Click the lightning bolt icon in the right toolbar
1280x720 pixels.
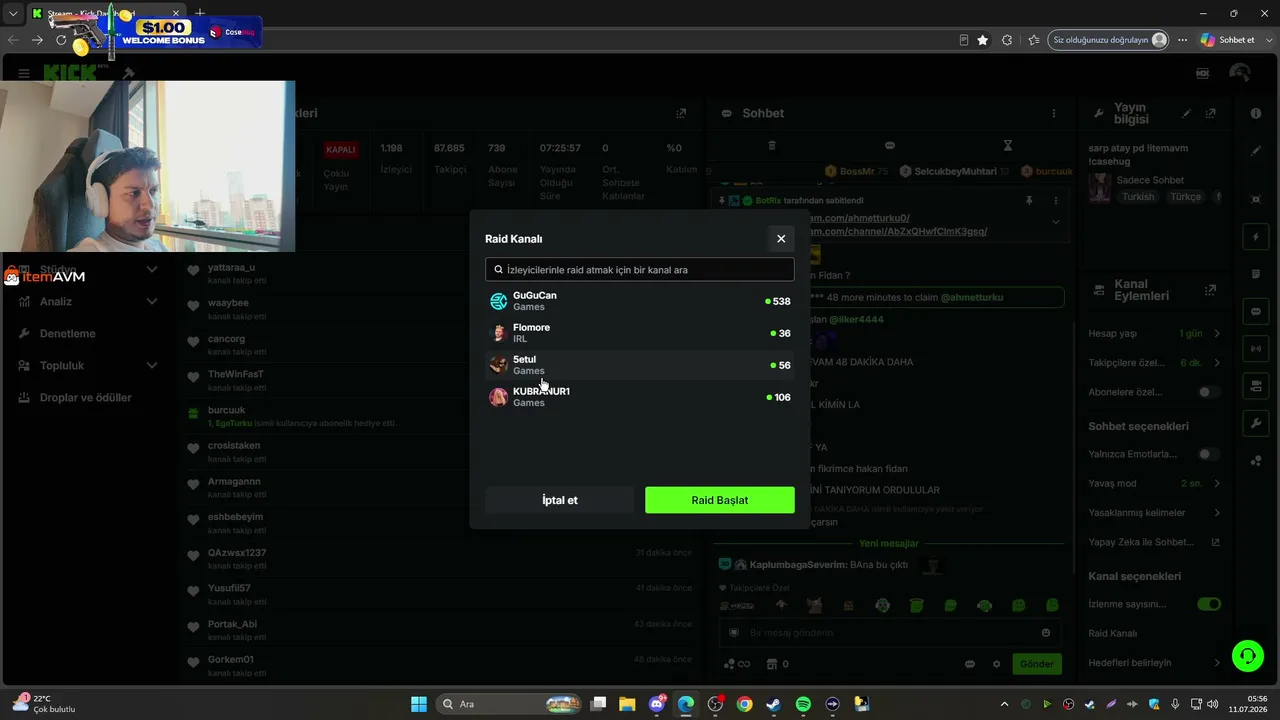coord(1256,237)
